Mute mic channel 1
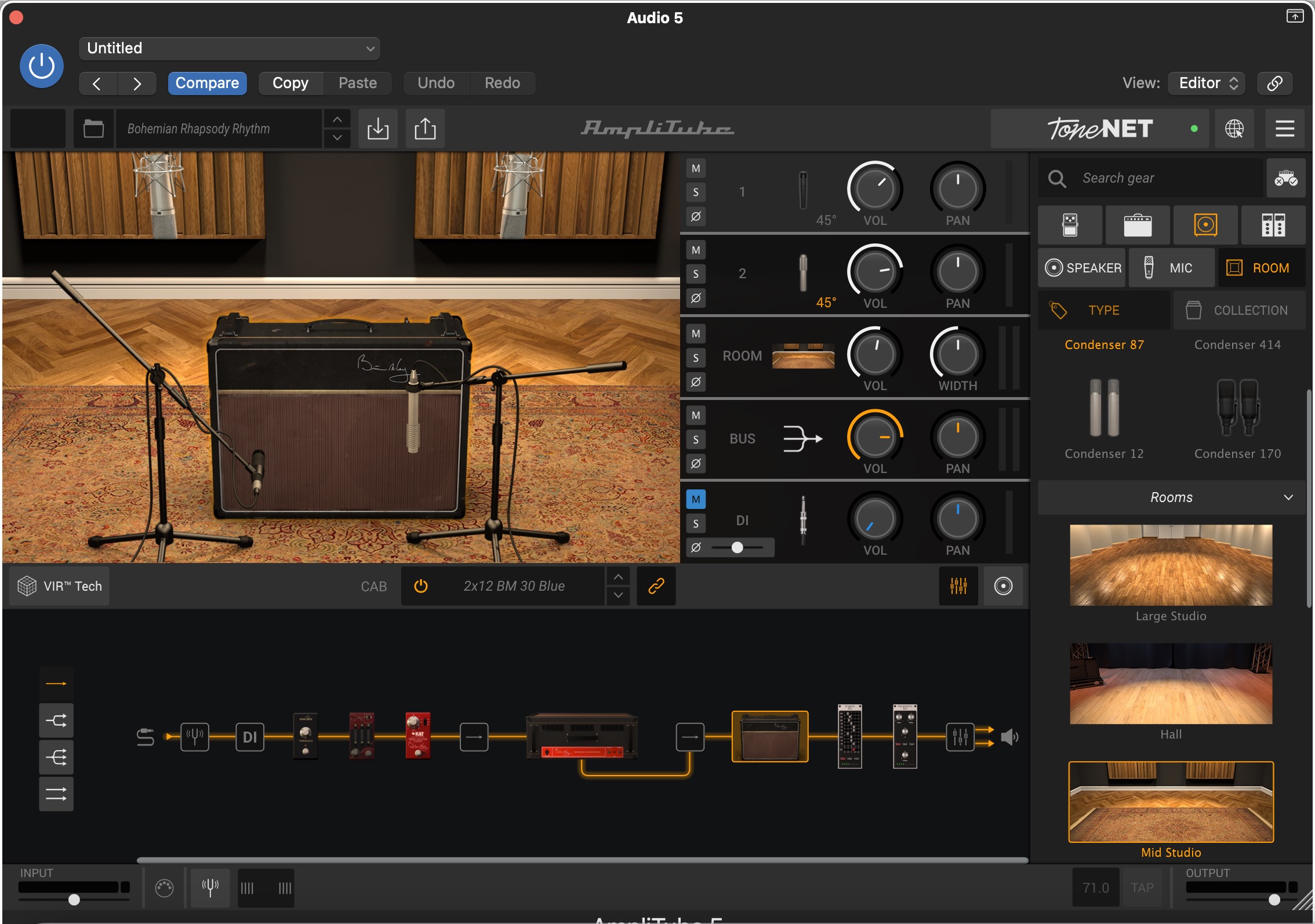Screen dimensions: 1315x924 click(696, 169)
